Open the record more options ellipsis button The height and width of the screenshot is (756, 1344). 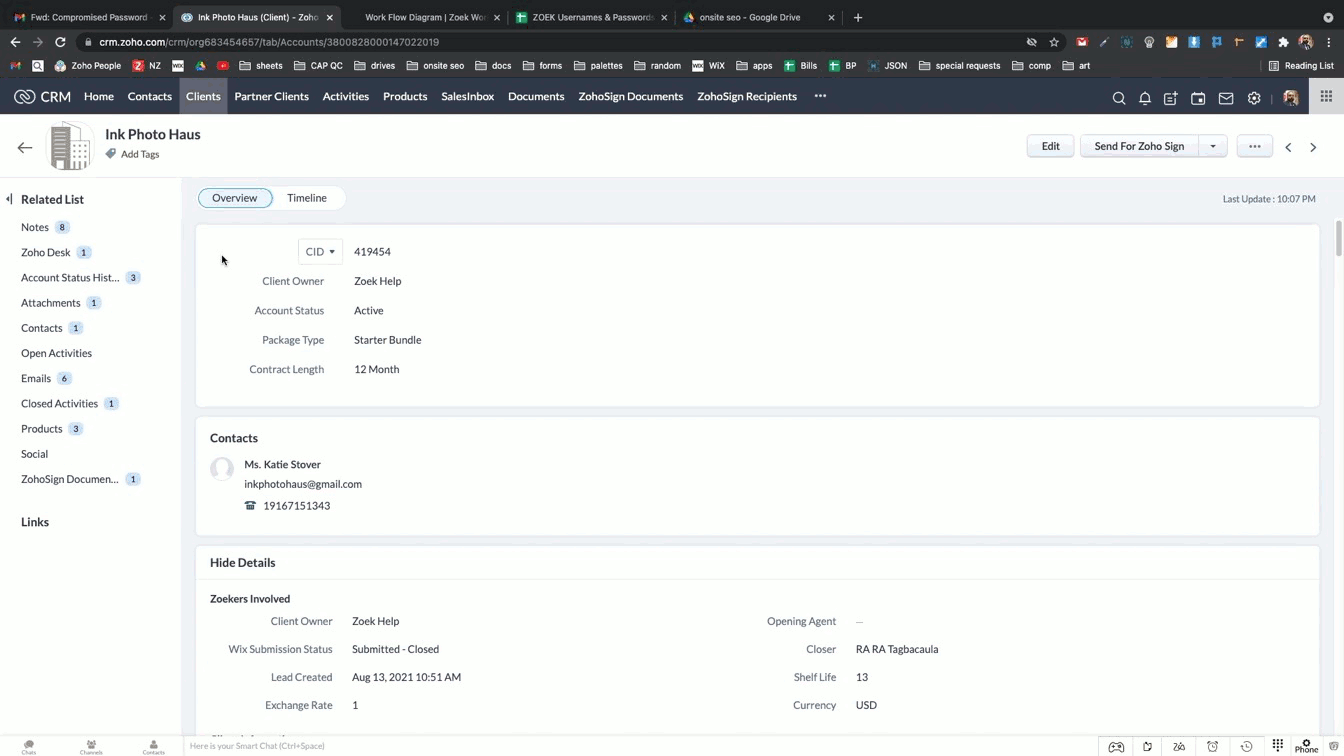point(1255,146)
